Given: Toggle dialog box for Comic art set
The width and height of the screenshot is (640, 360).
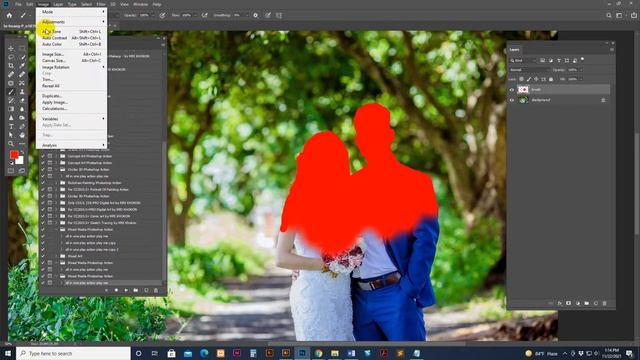Looking at the screenshot, I should 50,216.
